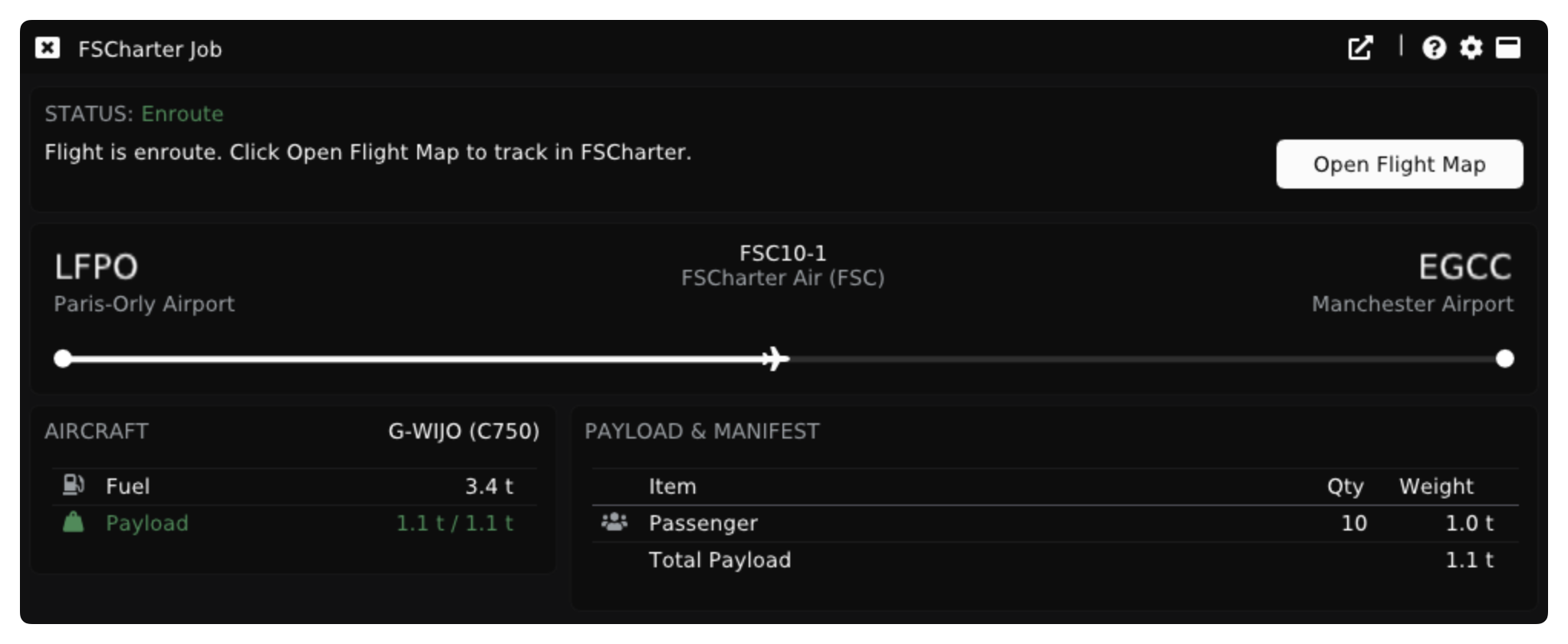
Task: Click the fuel pump icon beside Fuel
Action: (x=73, y=484)
